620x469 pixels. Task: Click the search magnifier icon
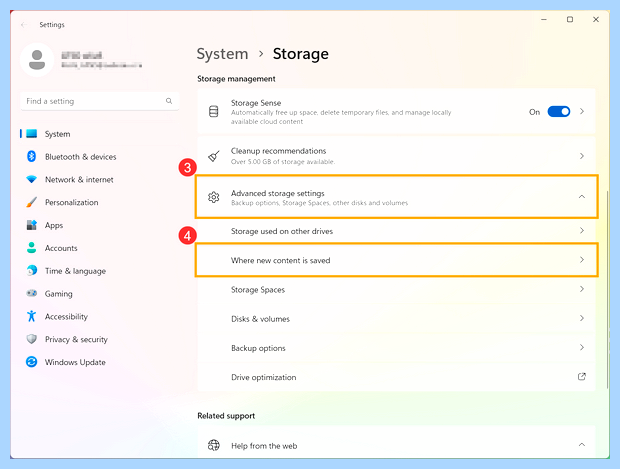point(169,101)
